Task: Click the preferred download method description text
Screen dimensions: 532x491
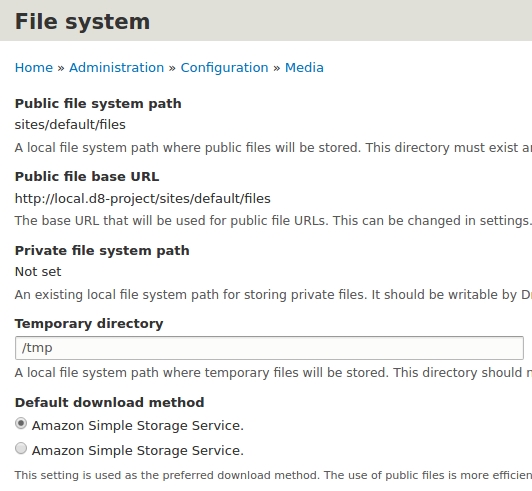Action: click(x=273, y=475)
